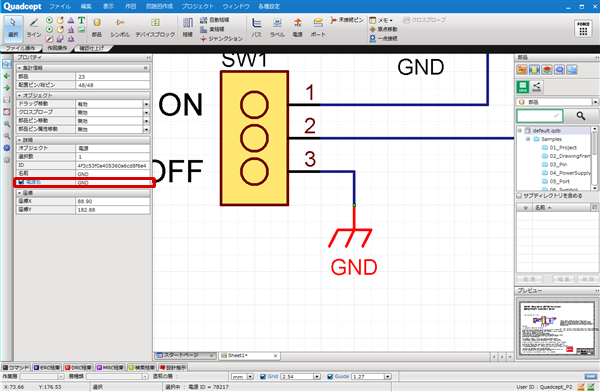Viewport: 600px width, 392px height.
Task: Click the シンボル symbol tool icon
Action: tap(120, 27)
